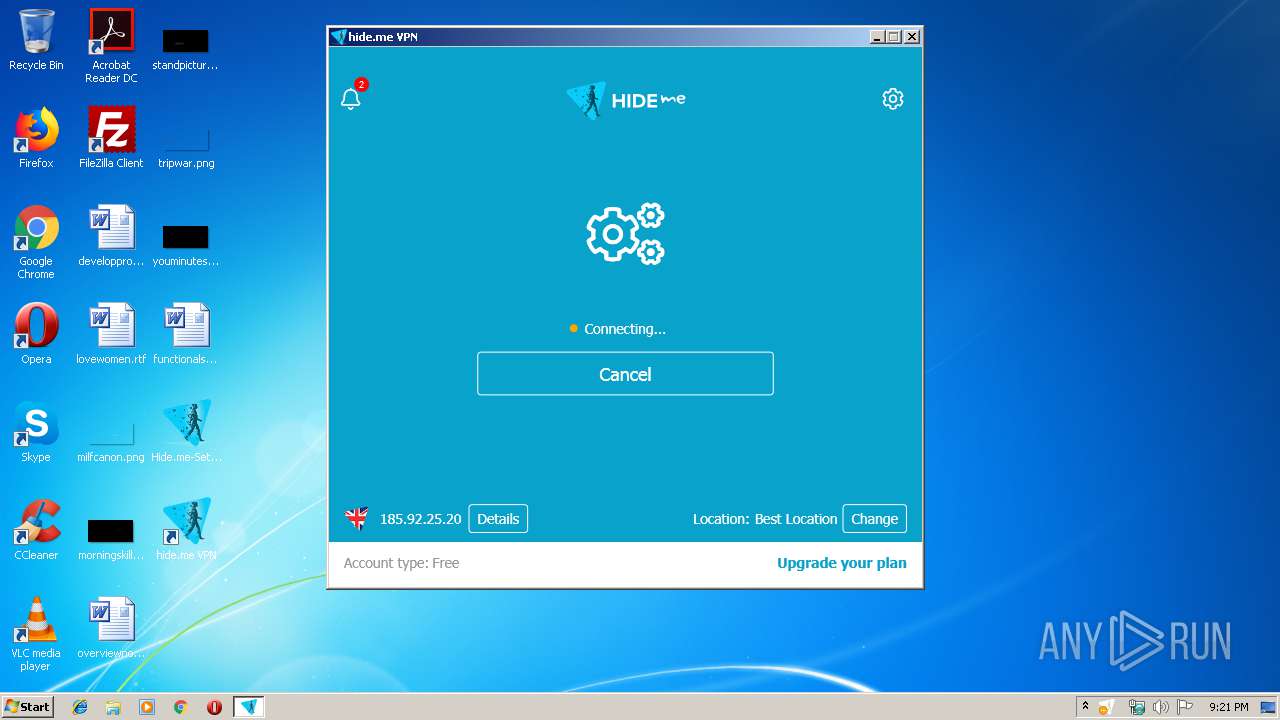Open the Upgrade your plan link
Screen dimensions: 1280x720
842,563
